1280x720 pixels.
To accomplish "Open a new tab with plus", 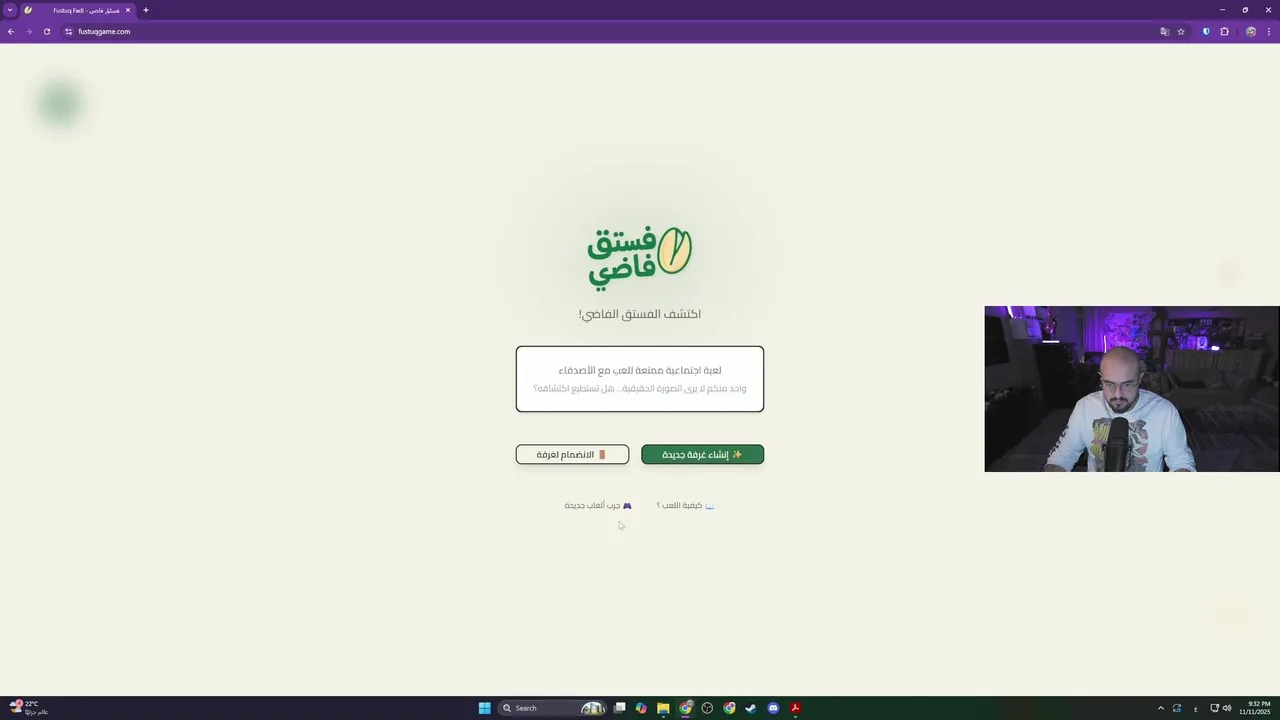I will click(x=146, y=10).
